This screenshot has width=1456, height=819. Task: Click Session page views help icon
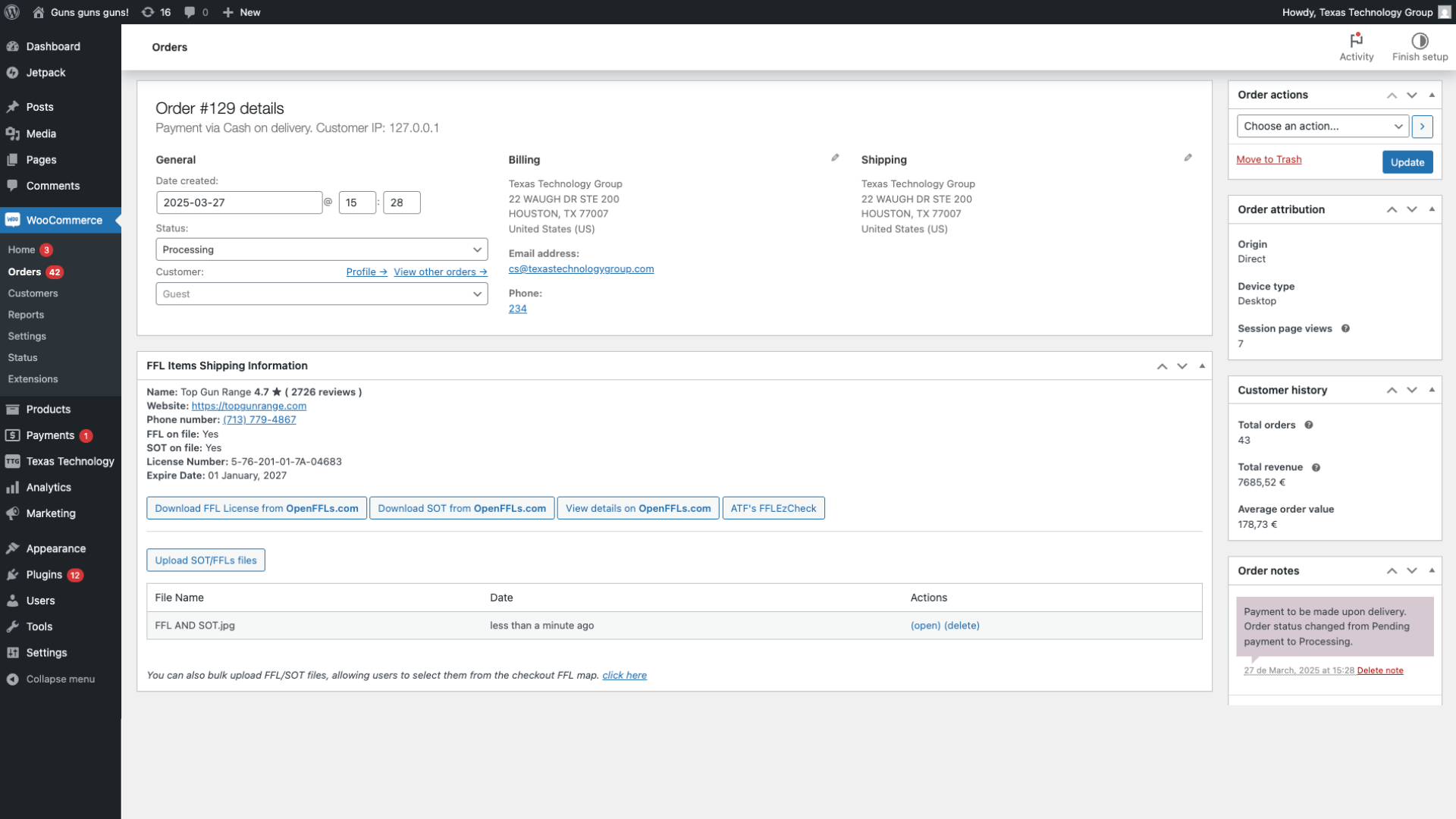pos(1345,328)
